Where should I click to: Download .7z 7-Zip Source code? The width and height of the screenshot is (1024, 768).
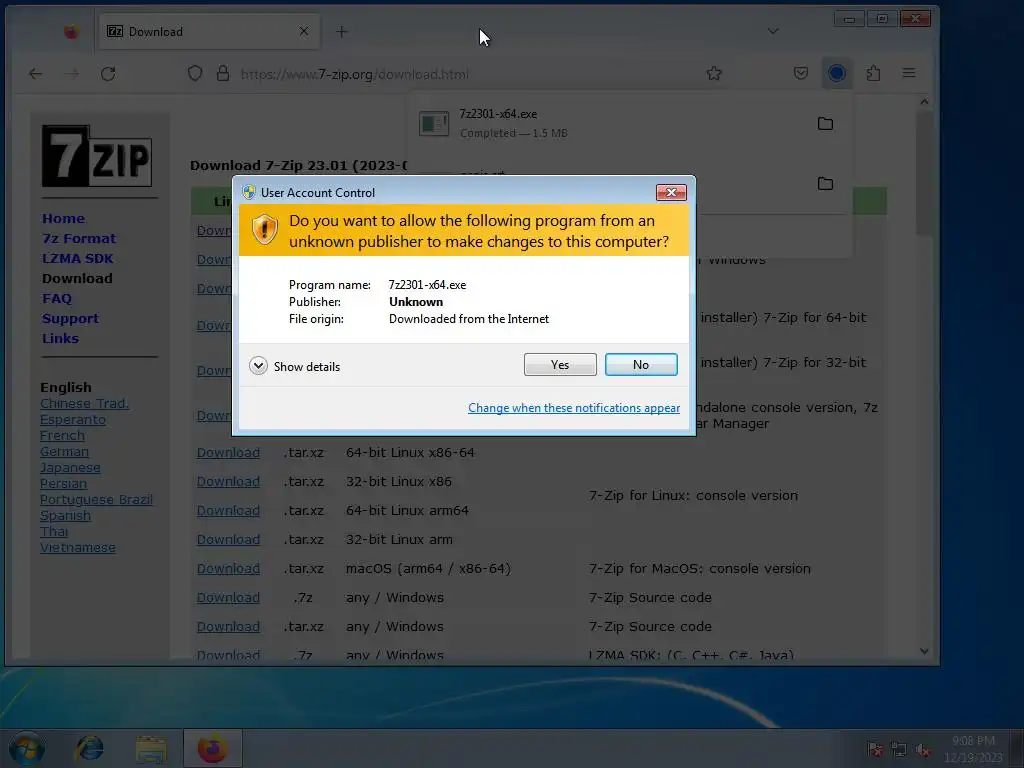228,598
